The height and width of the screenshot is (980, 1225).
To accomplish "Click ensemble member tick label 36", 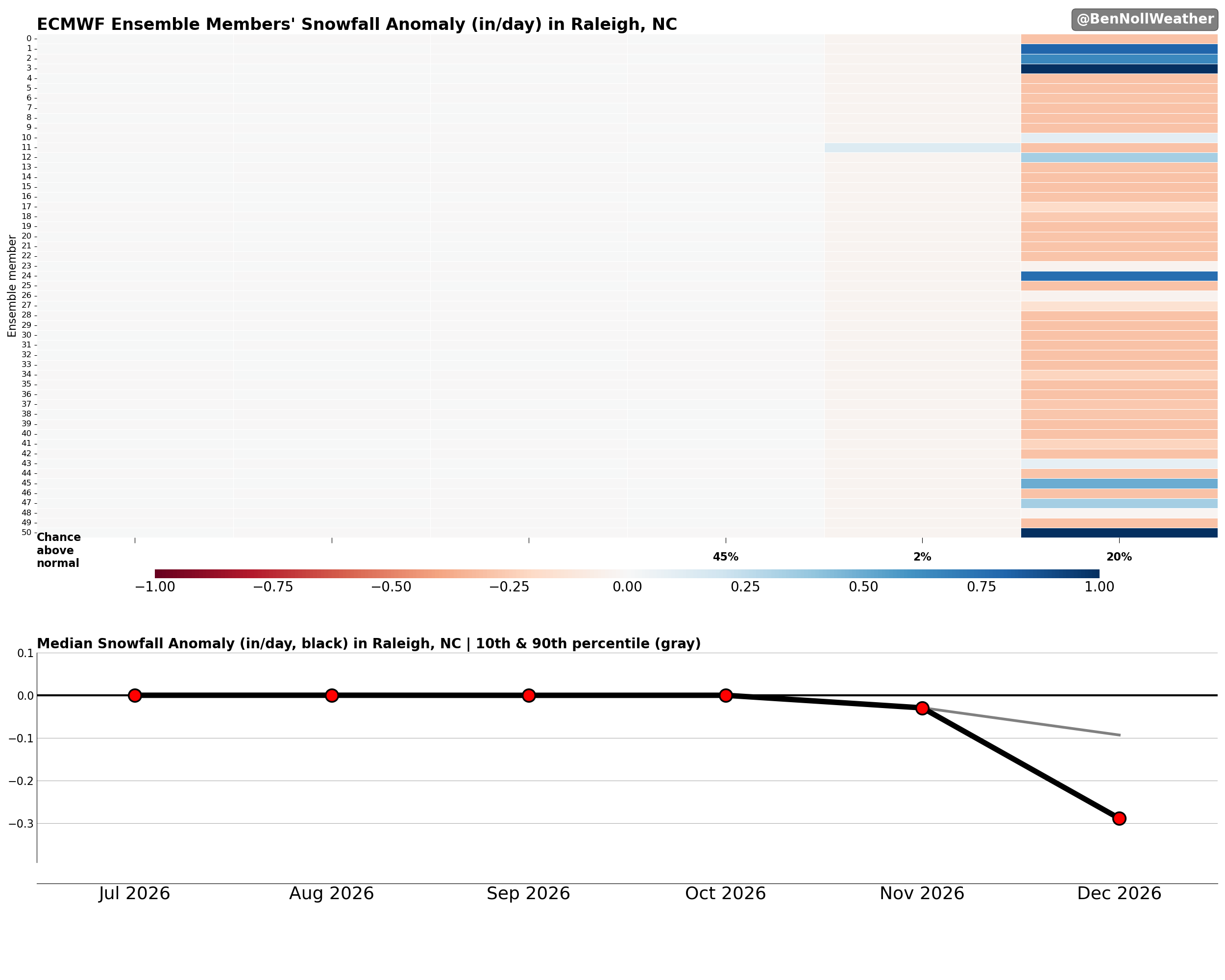I will tap(27, 394).
